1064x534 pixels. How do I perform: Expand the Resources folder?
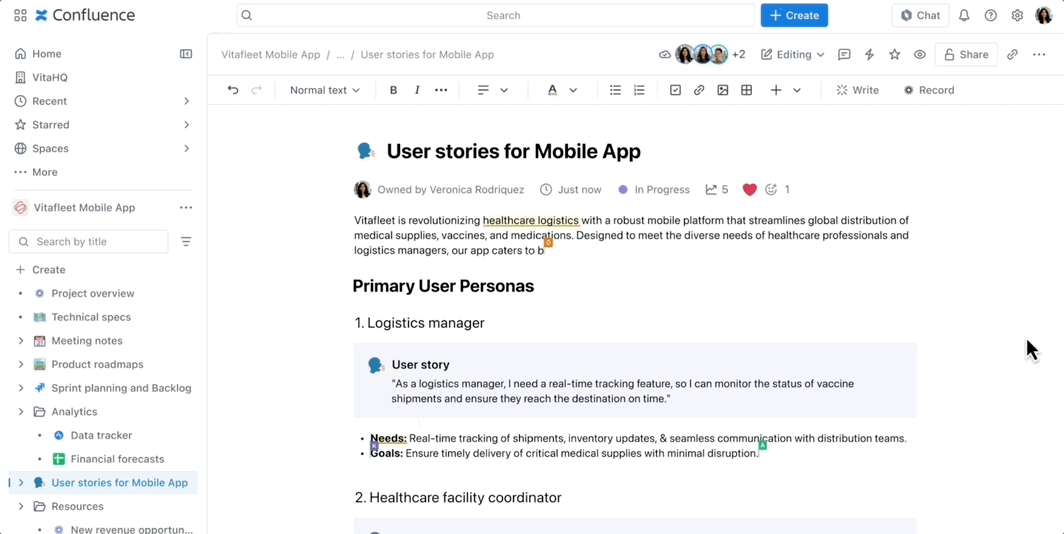[21, 506]
